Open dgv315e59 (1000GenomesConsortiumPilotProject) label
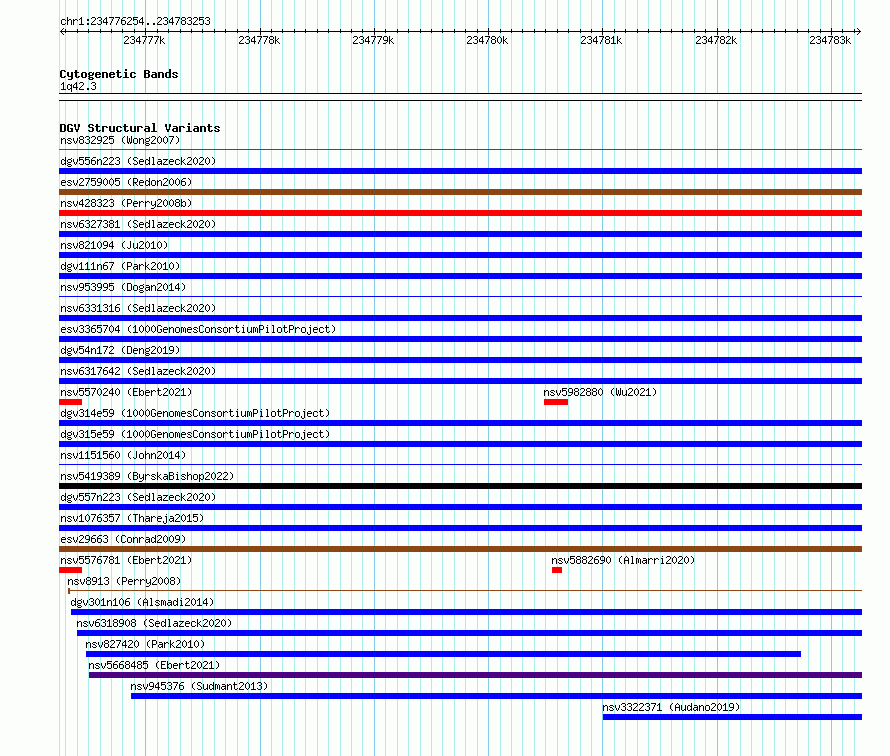 click(195, 434)
